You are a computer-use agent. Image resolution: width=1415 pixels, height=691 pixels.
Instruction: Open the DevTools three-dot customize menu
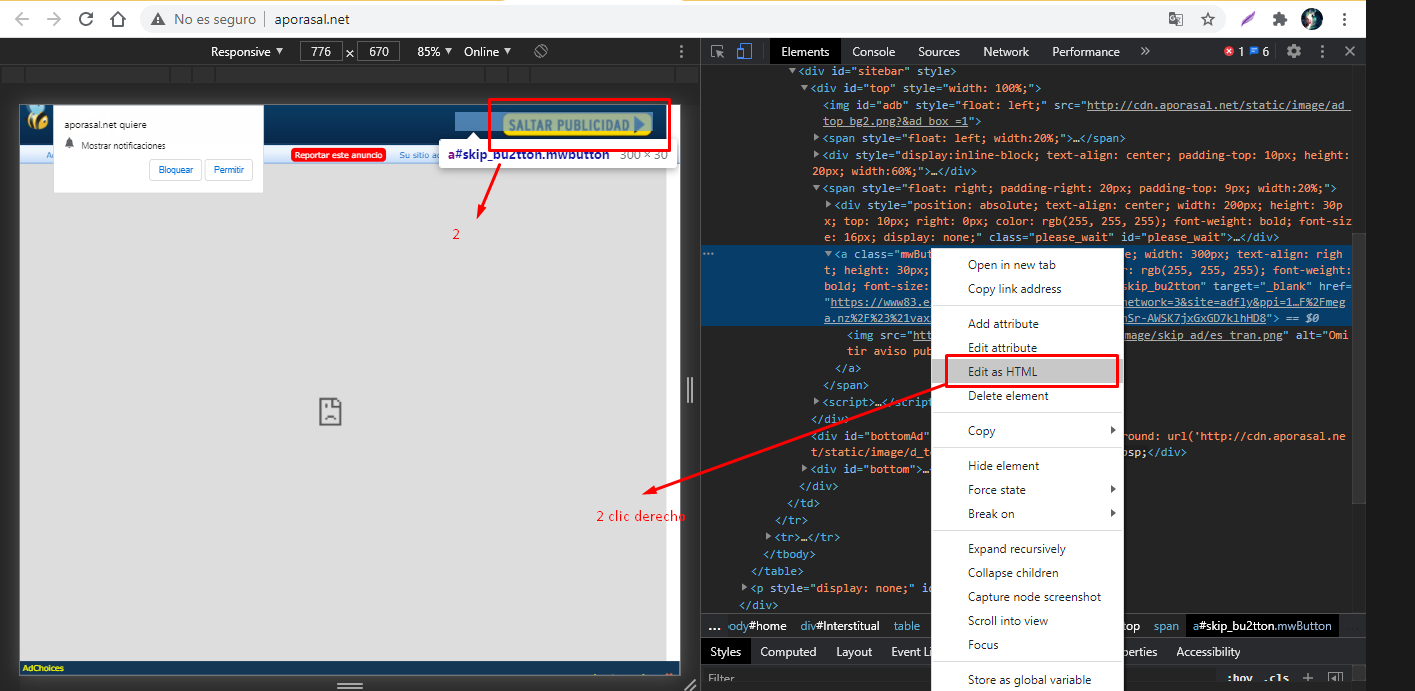(1322, 51)
